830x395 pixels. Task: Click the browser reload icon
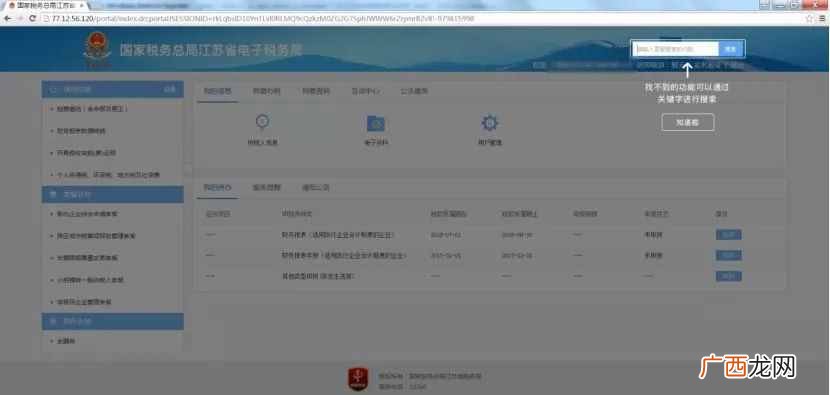[33, 18]
